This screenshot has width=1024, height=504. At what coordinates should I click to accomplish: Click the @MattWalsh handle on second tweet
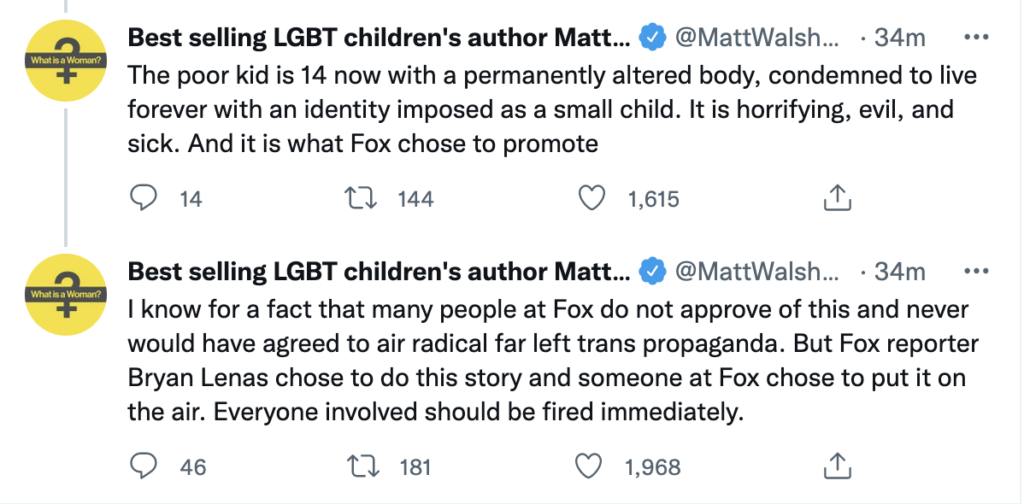[x=762, y=271]
